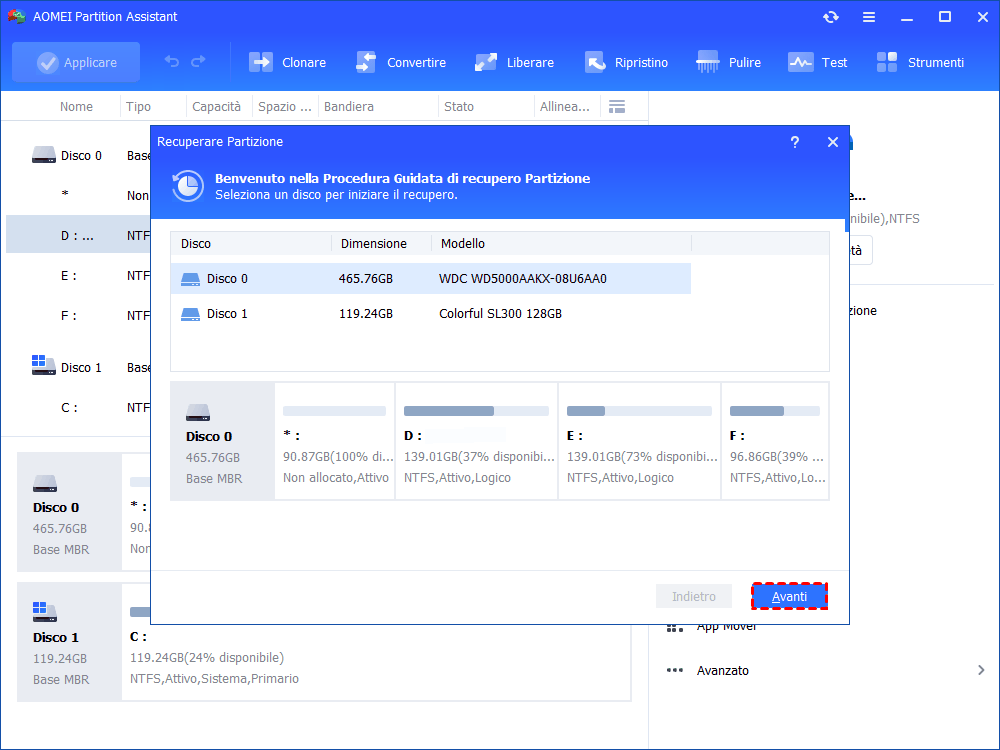Open the hamburger menu in title bar
1000x750 pixels.
[869, 17]
